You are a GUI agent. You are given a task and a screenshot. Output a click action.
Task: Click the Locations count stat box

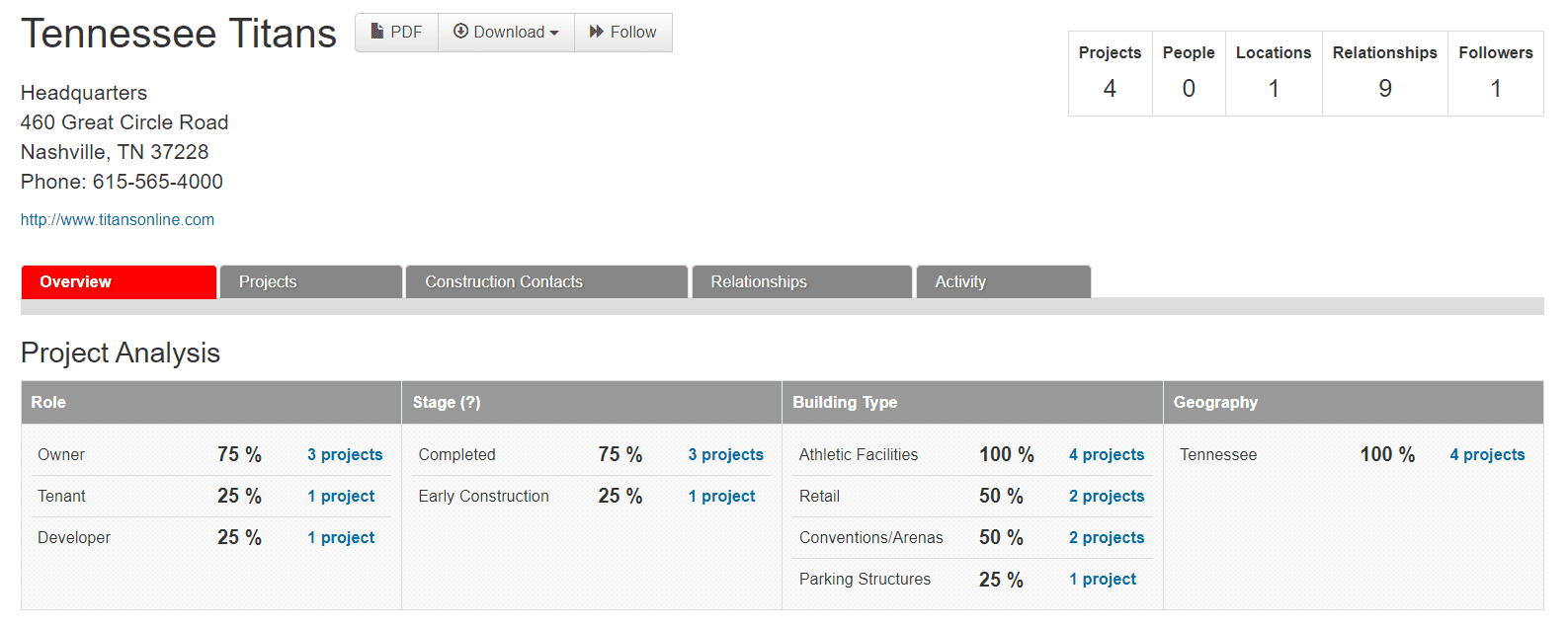click(1274, 73)
